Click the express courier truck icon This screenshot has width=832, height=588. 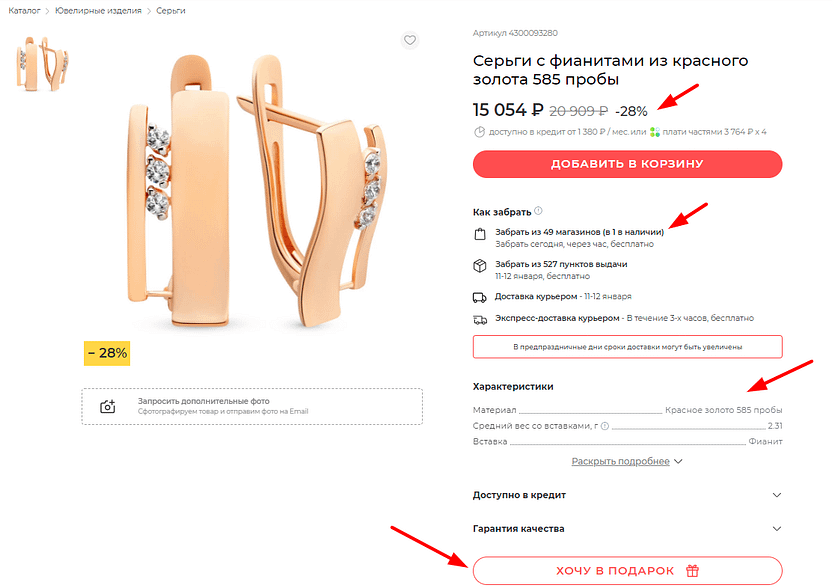tap(480, 319)
